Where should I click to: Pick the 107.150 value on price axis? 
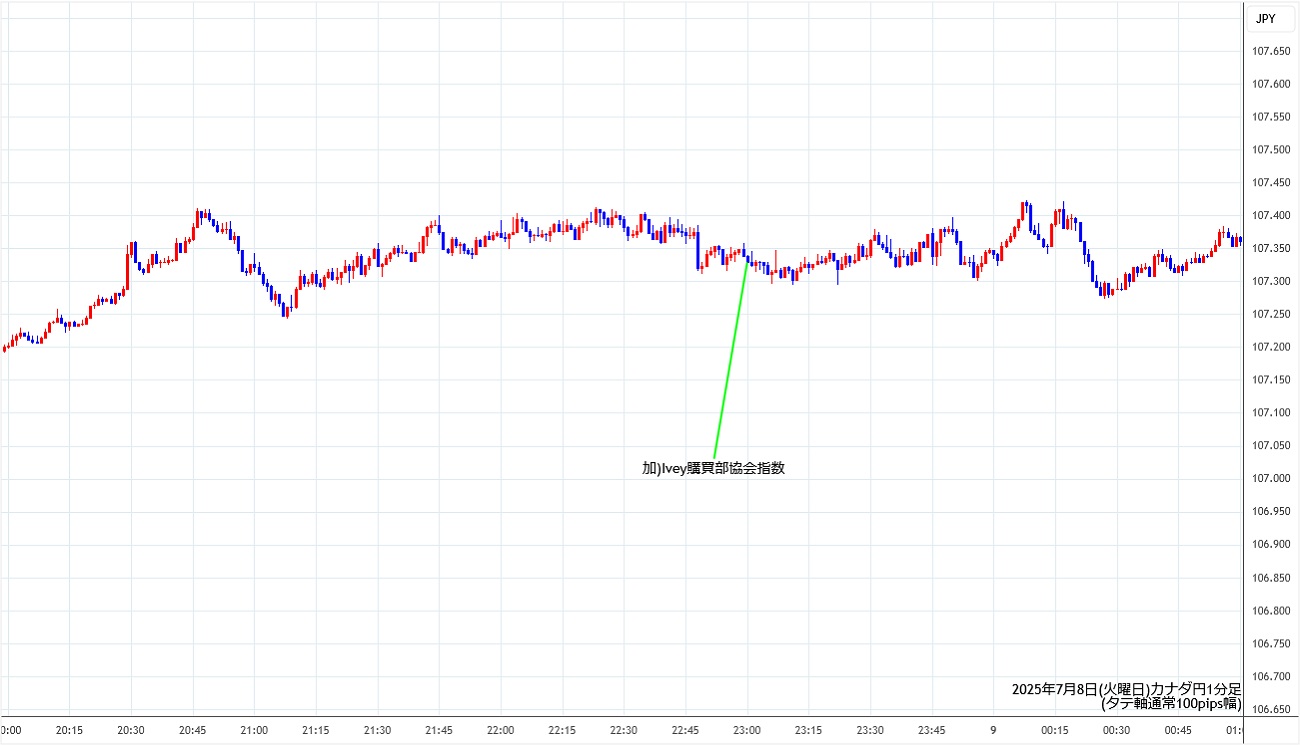[x=1271, y=380]
